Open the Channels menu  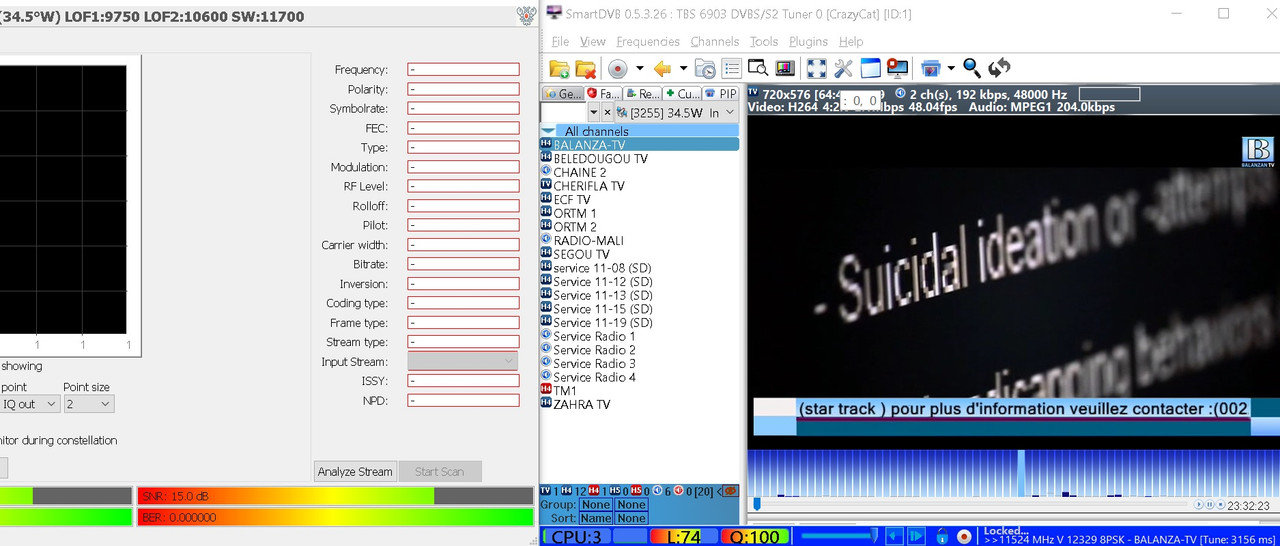point(714,41)
